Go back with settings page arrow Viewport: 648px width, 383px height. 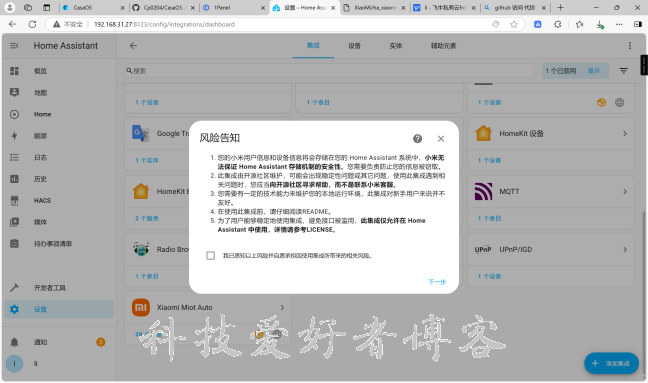(133, 46)
